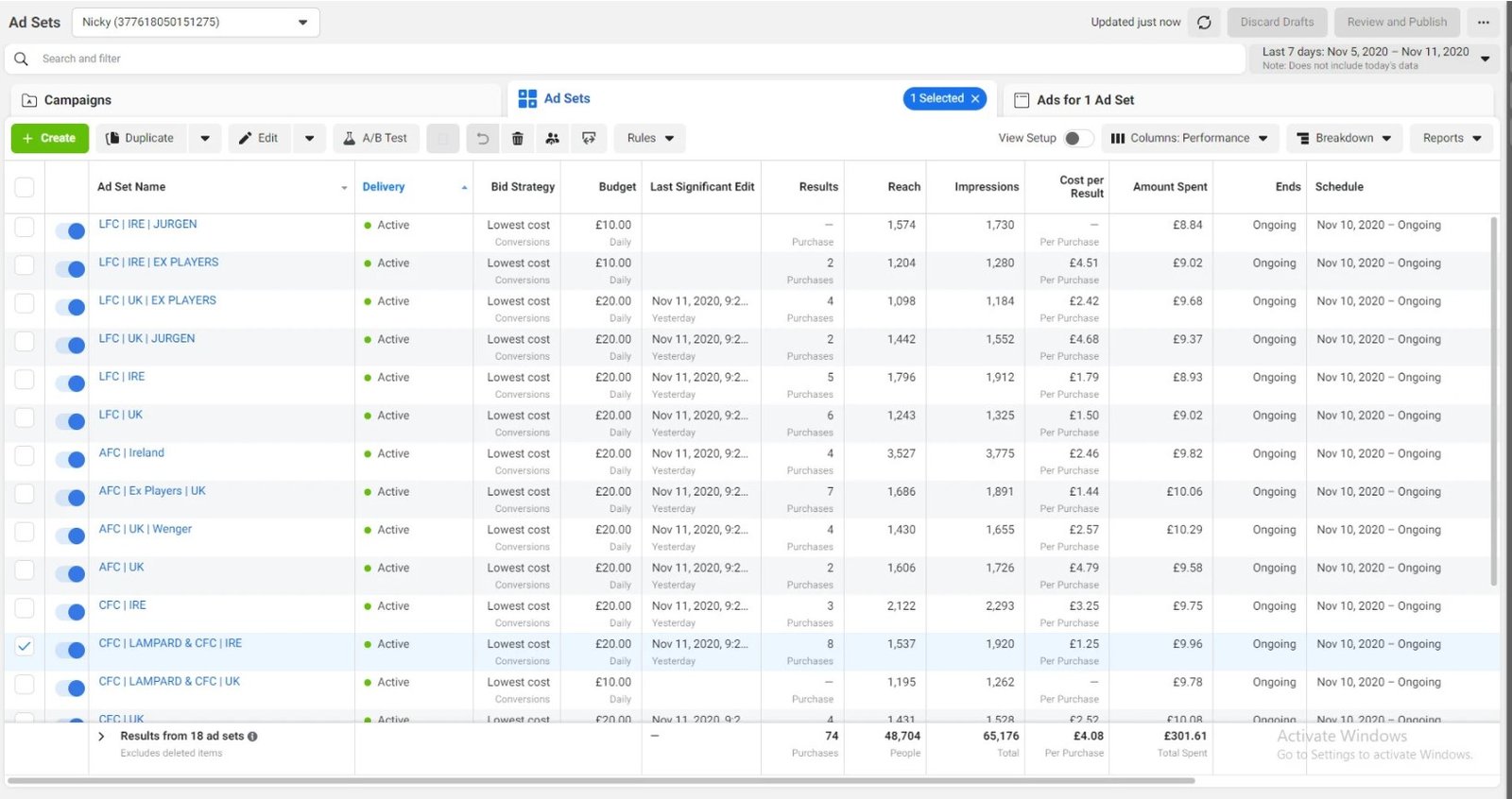Click the undo arrow icon
The image size is (1512, 799).
[482, 139]
